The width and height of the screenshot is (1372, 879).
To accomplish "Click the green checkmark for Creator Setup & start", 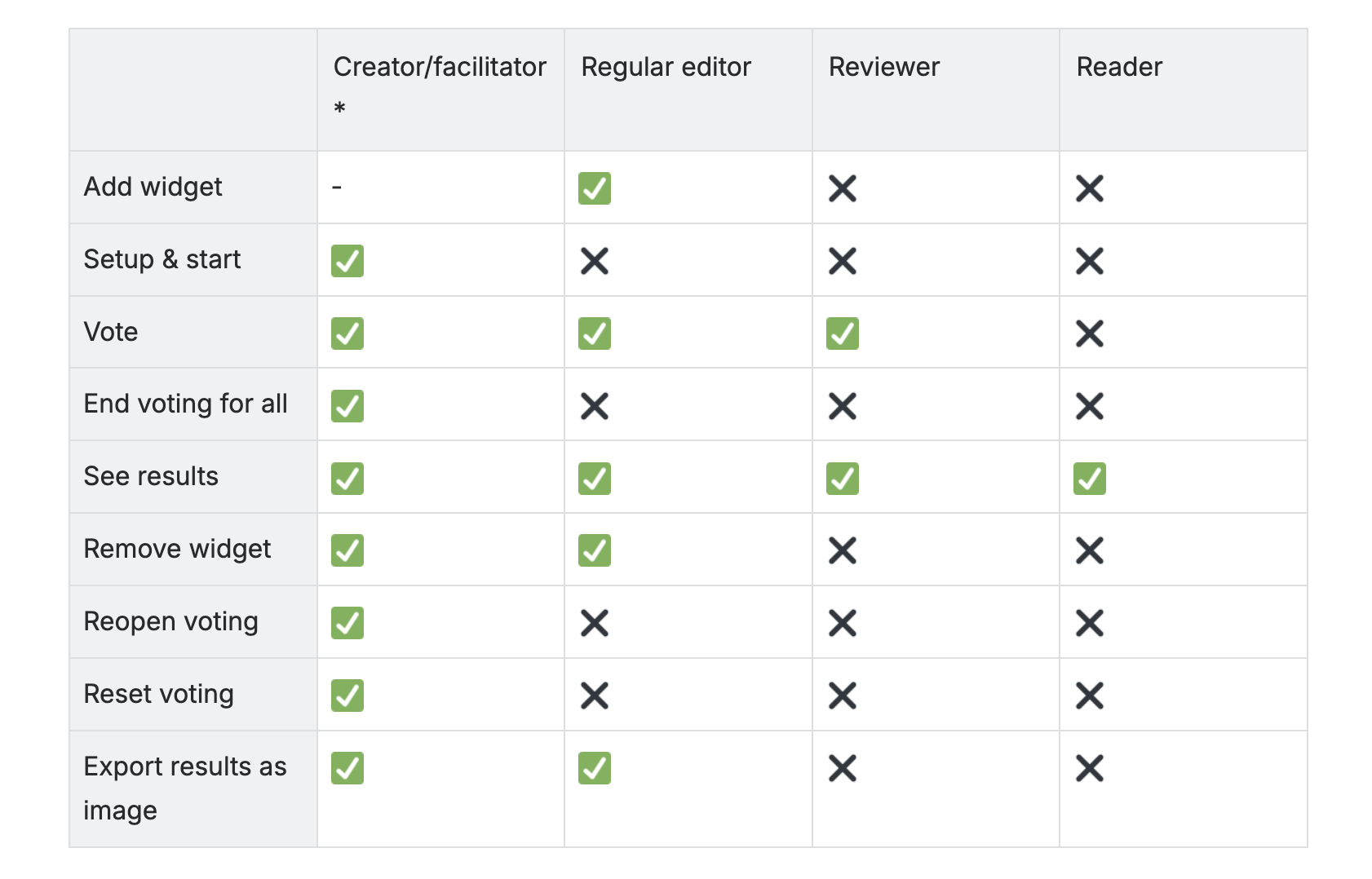I will point(347,261).
